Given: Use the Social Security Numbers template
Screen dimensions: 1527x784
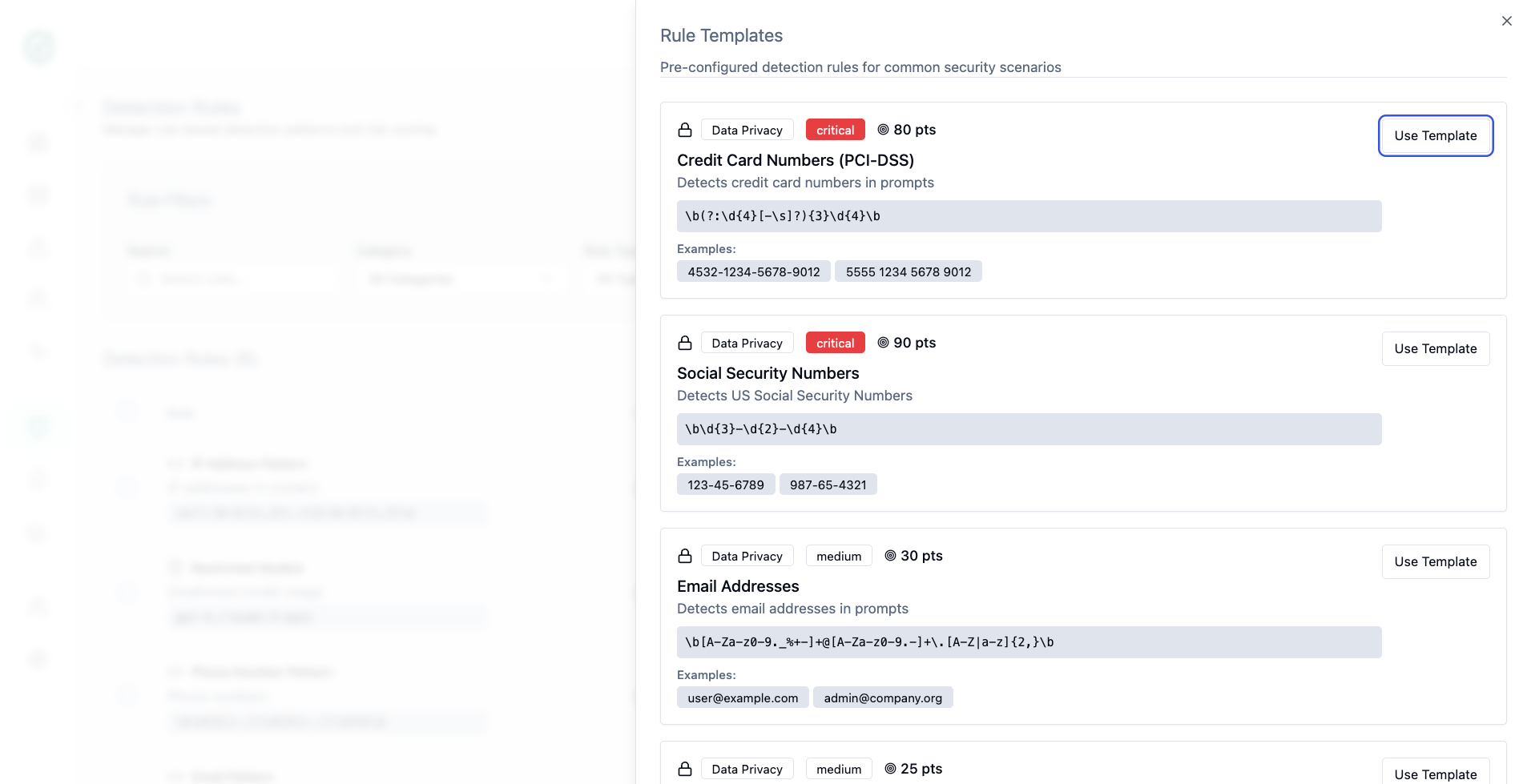Looking at the screenshot, I should pyautogui.click(x=1435, y=349).
